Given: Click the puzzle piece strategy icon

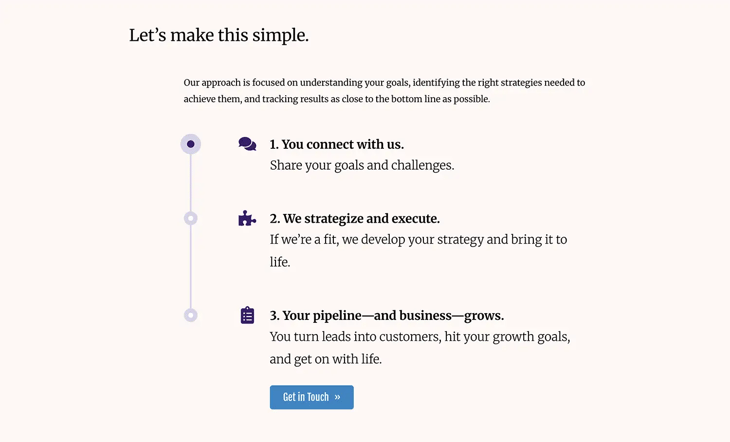Looking at the screenshot, I should 247,218.
